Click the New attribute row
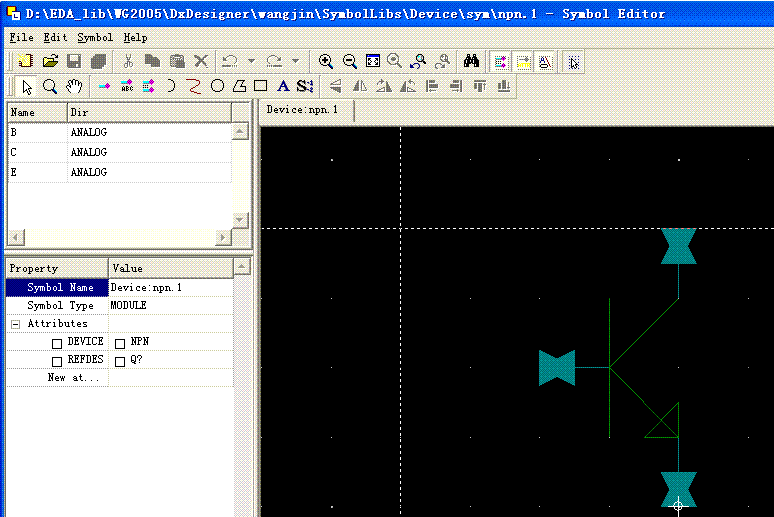This screenshot has height=517, width=774. pos(119,378)
